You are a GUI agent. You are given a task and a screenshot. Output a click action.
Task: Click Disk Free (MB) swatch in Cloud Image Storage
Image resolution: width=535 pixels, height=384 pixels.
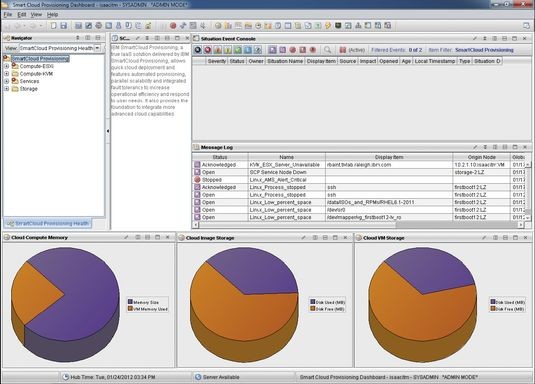[313, 309]
